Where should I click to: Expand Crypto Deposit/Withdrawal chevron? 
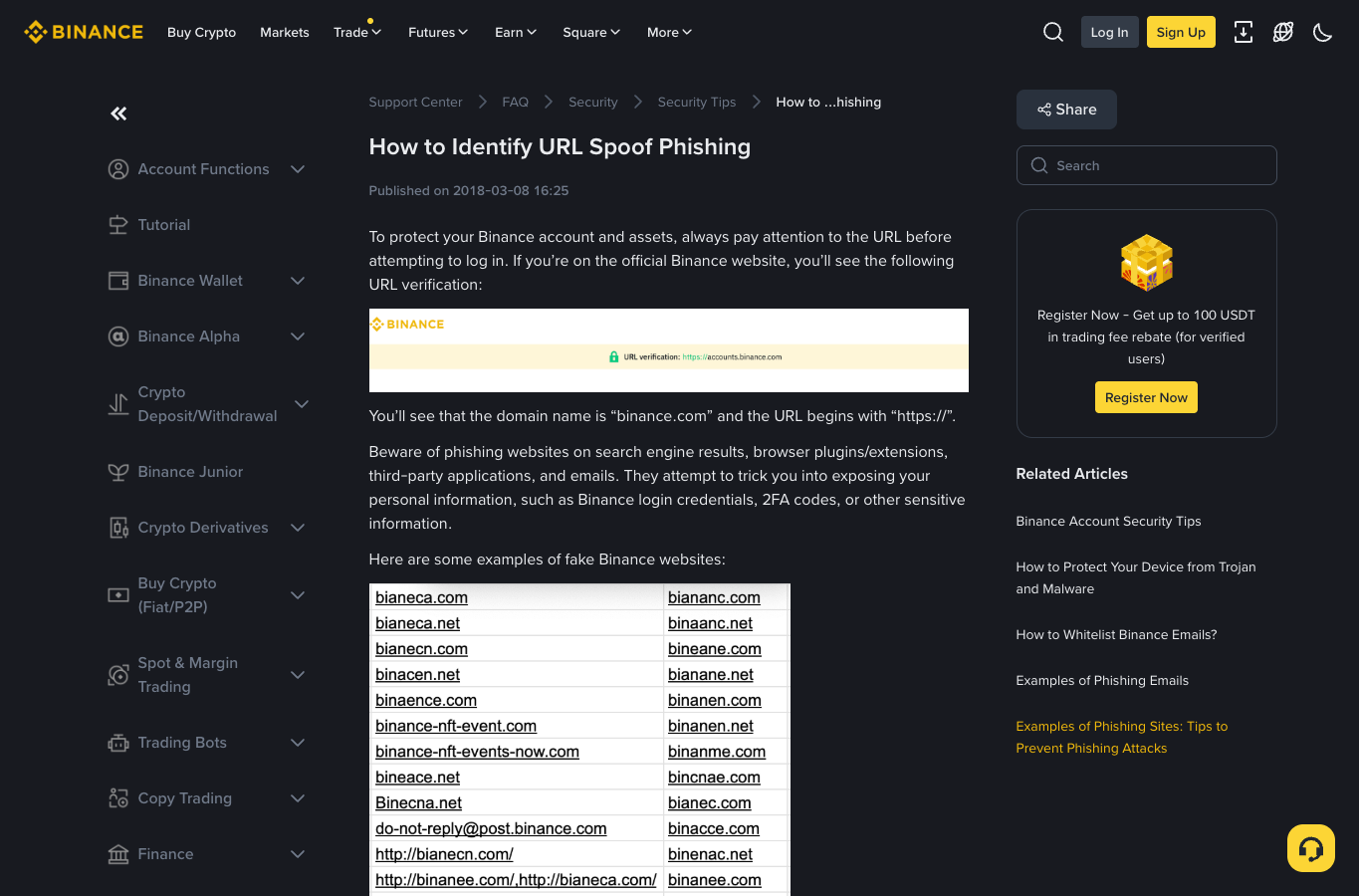pos(302,404)
